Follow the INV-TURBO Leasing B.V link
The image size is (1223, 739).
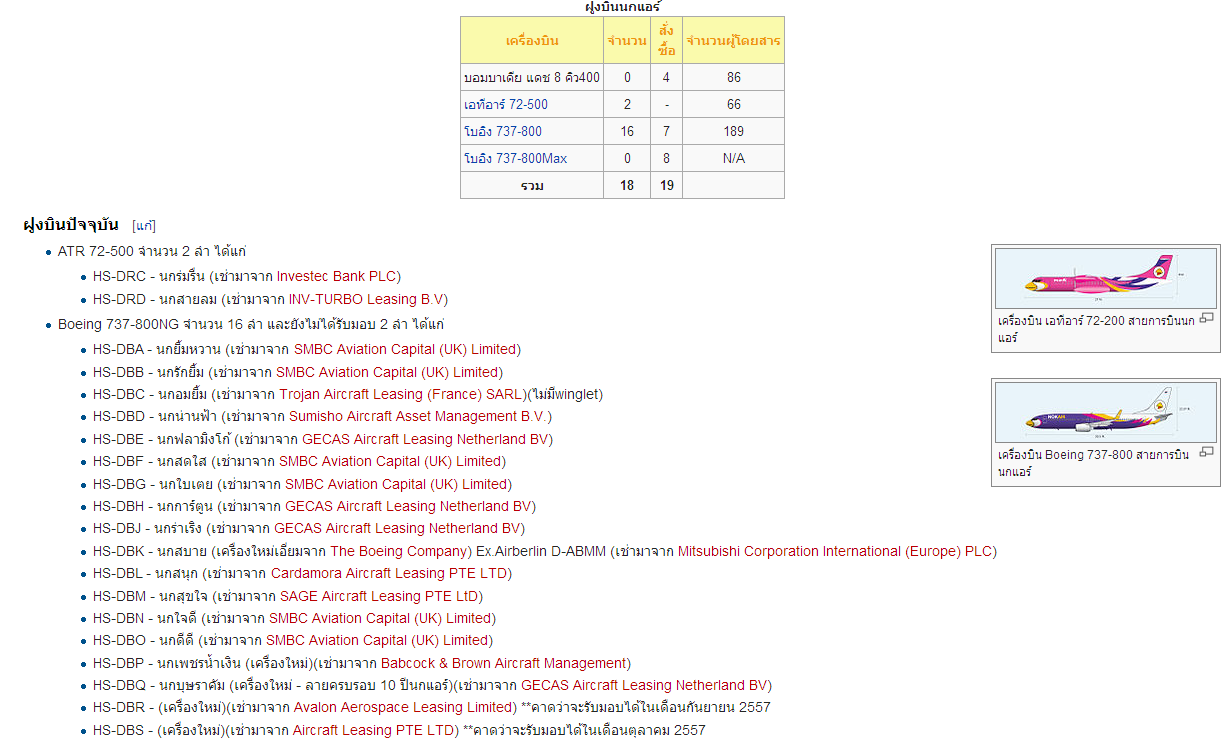pos(366,299)
